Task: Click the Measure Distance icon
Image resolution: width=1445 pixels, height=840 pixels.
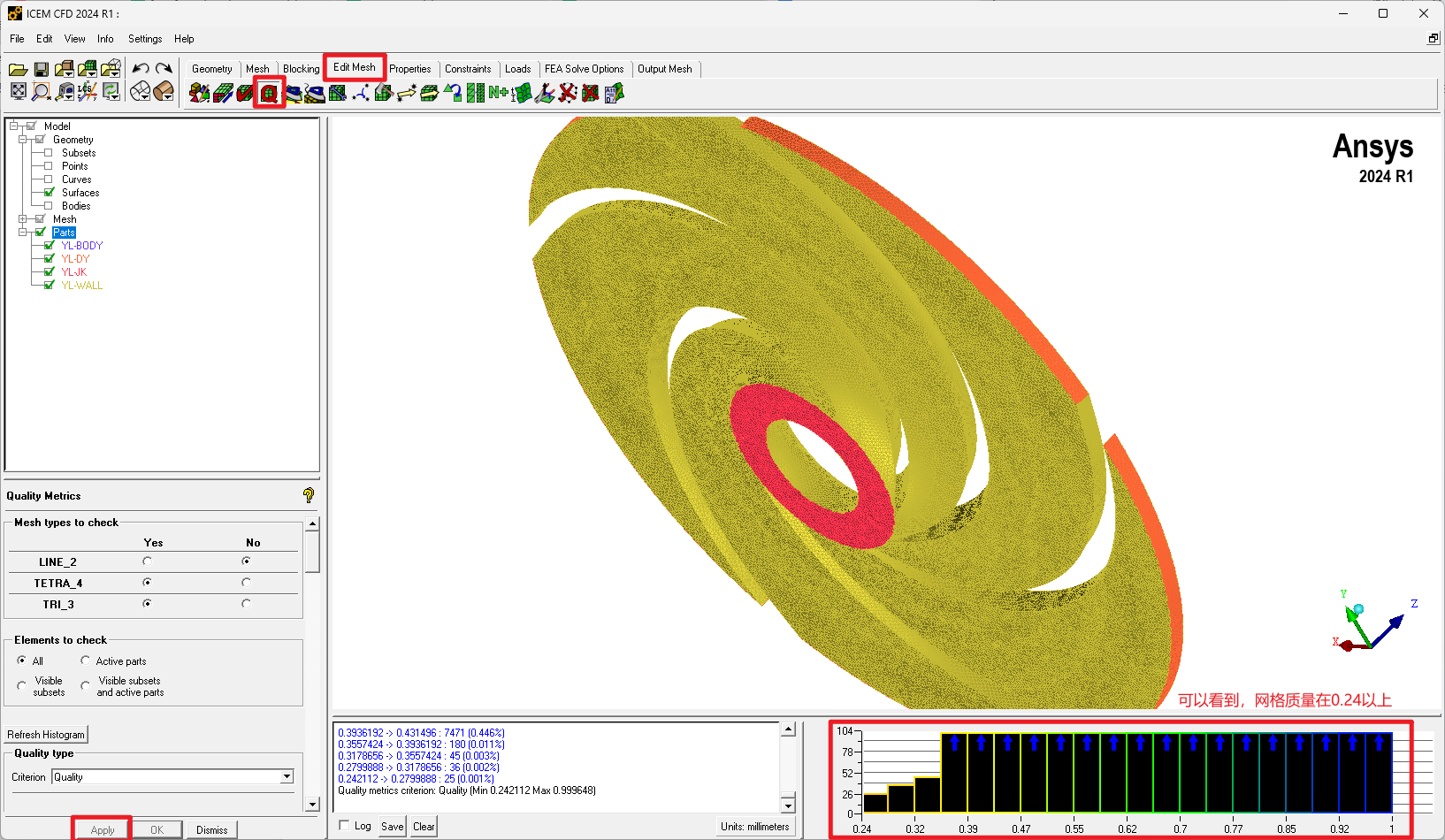Action: [x=65, y=91]
